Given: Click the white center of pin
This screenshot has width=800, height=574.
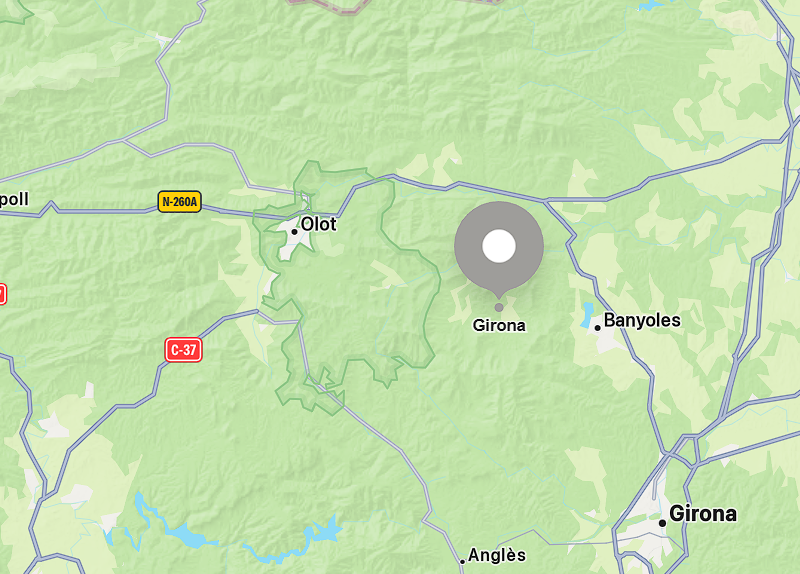Looking at the screenshot, I should 499,246.
